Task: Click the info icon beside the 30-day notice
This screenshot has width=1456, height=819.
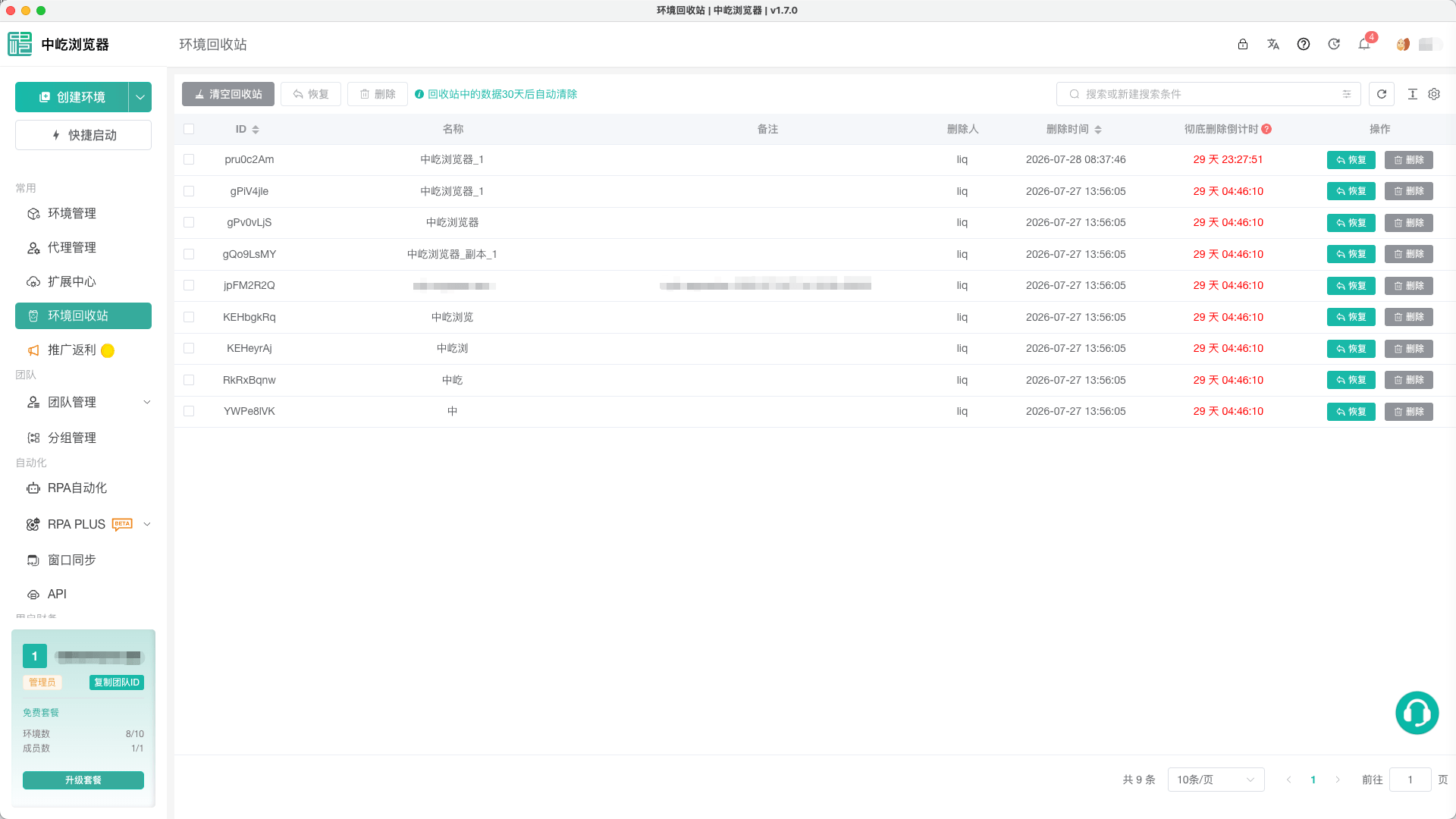Action: coord(419,94)
